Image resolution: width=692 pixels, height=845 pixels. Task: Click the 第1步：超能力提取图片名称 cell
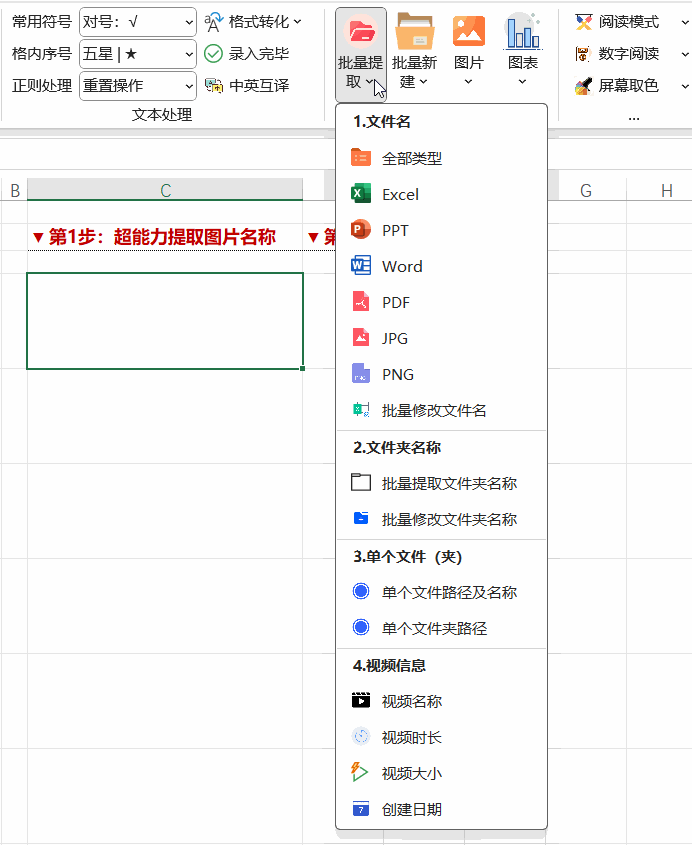coord(165,237)
